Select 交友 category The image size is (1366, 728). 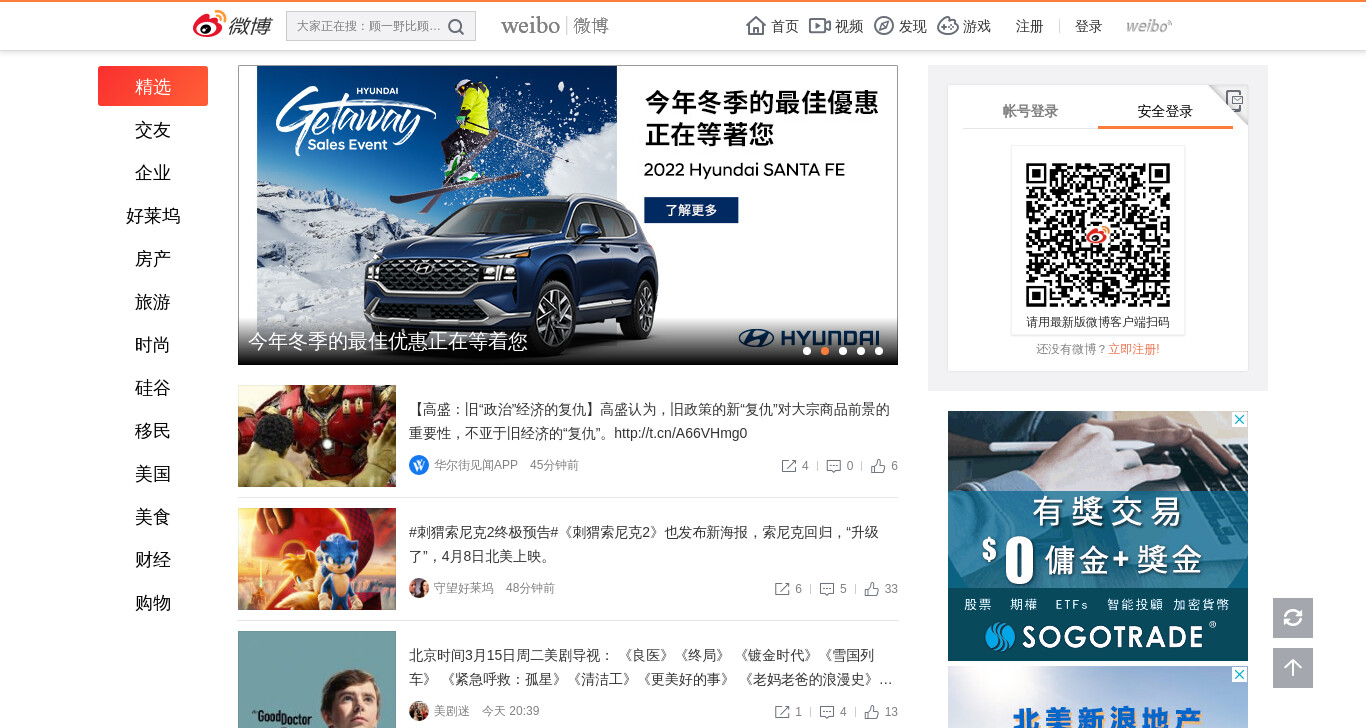(x=153, y=130)
